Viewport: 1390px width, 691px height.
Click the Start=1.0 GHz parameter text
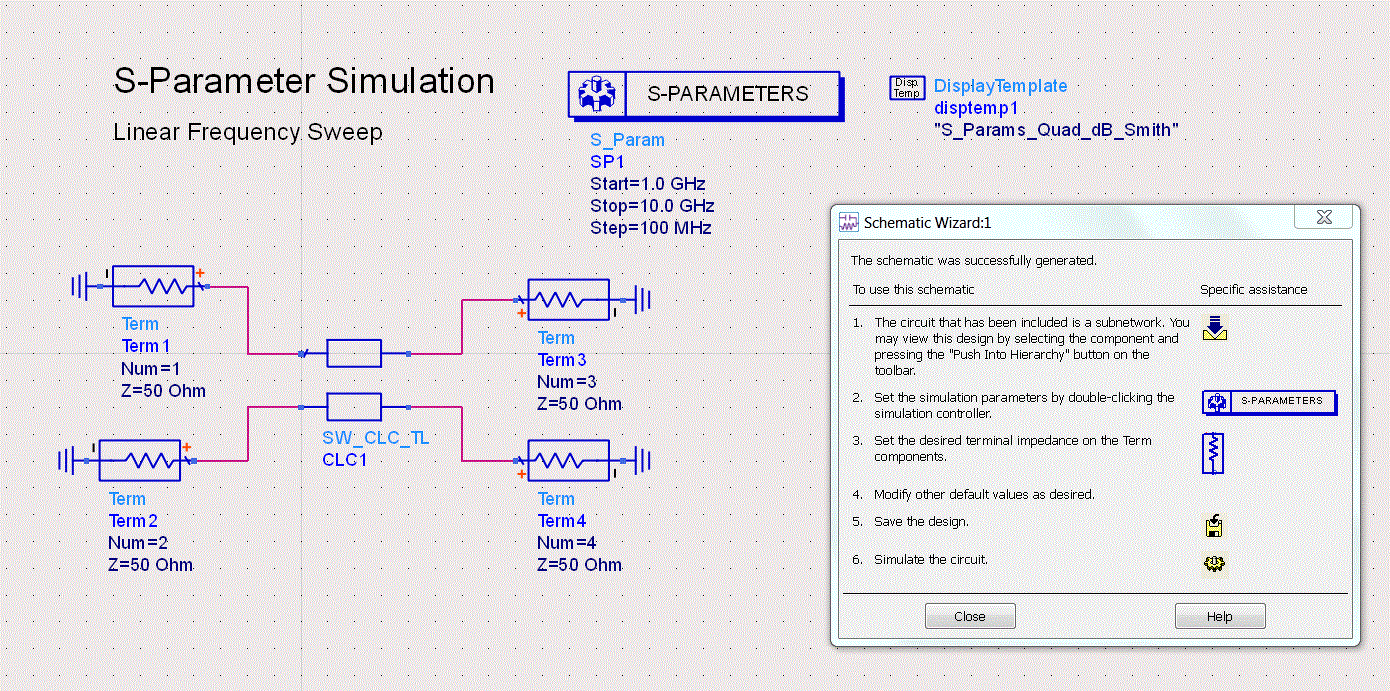pyautogui.click(x=648, y=184)
